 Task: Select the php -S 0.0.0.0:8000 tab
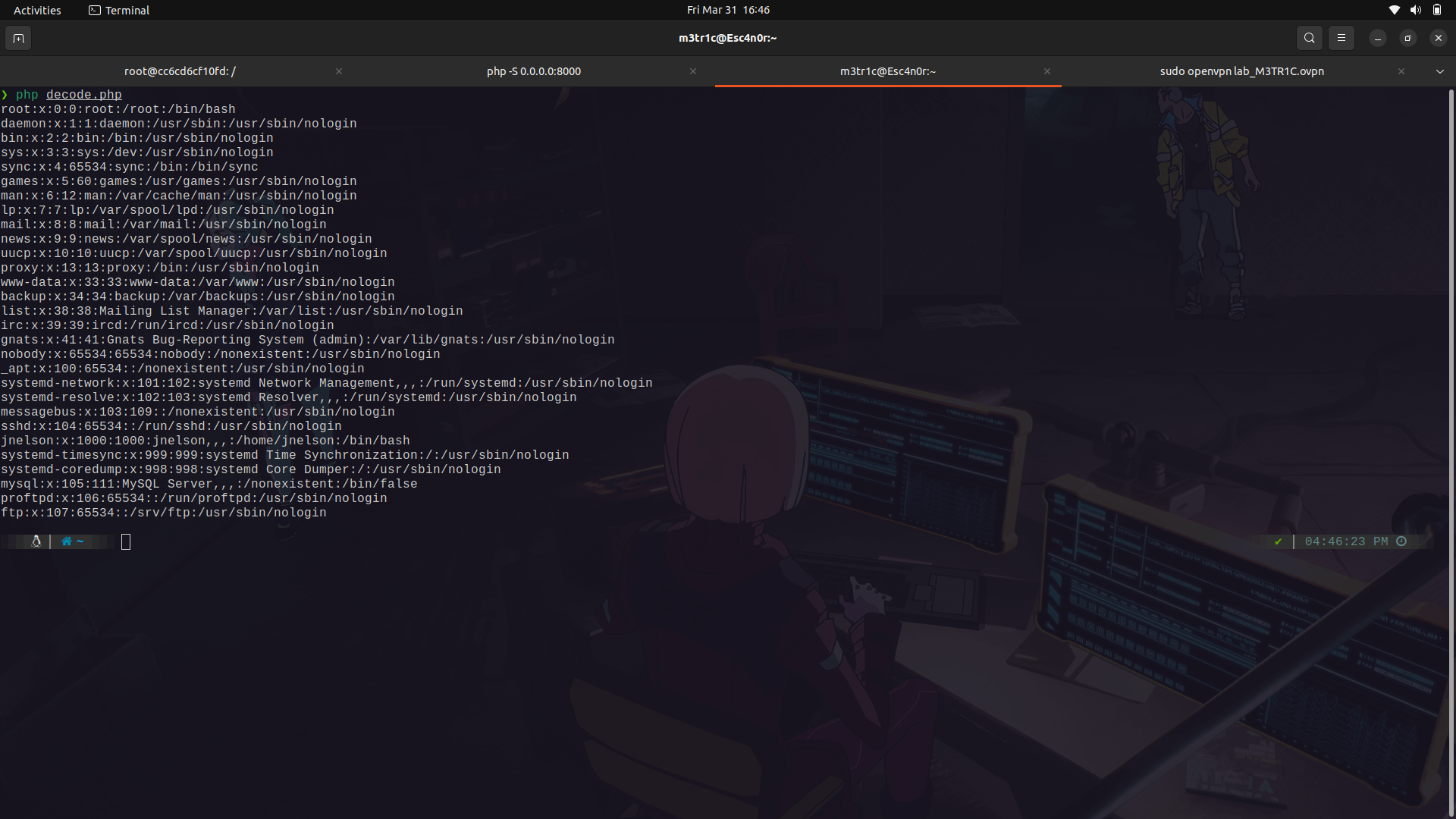click(x=534, y=71)
